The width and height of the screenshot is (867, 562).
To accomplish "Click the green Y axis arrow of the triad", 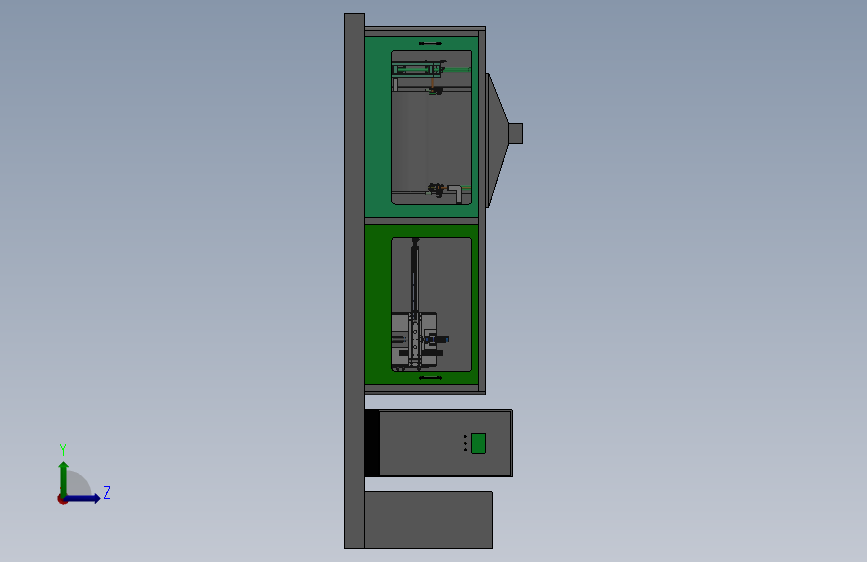I will click(x=64, y=478).
